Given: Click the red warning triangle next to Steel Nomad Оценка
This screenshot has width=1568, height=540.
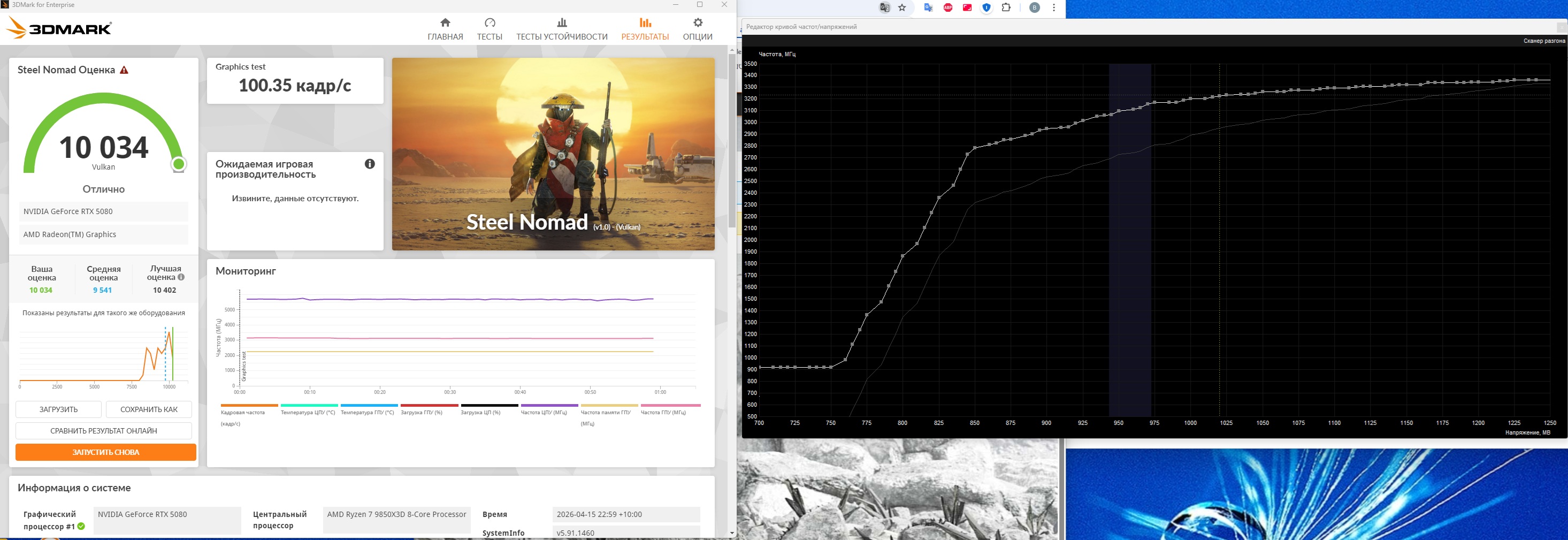Looking at the screenshot, I should (x=124, y=70).
